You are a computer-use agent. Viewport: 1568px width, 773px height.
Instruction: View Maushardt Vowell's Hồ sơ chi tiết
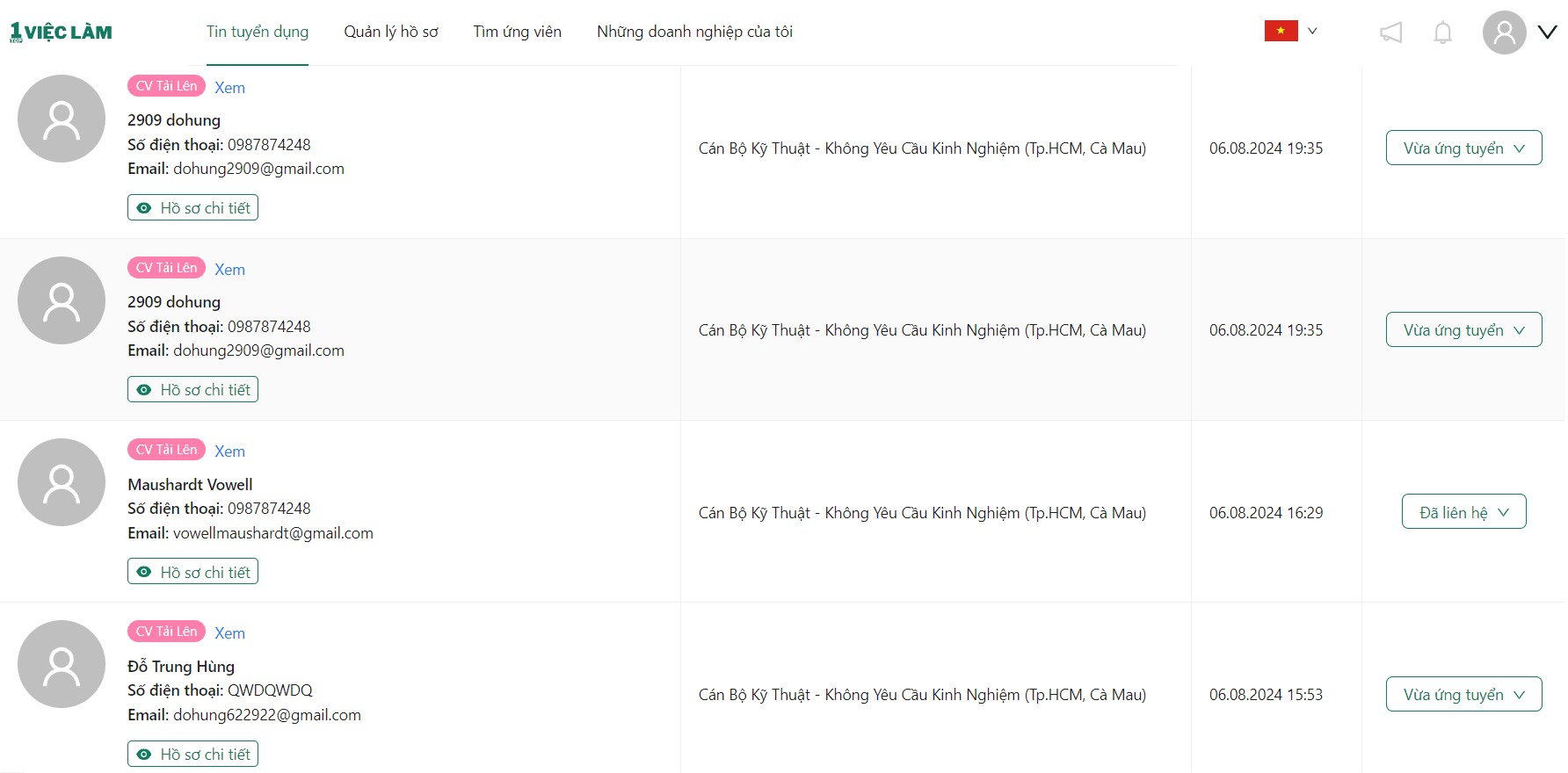pyautogui.click(x=192, y=572)
